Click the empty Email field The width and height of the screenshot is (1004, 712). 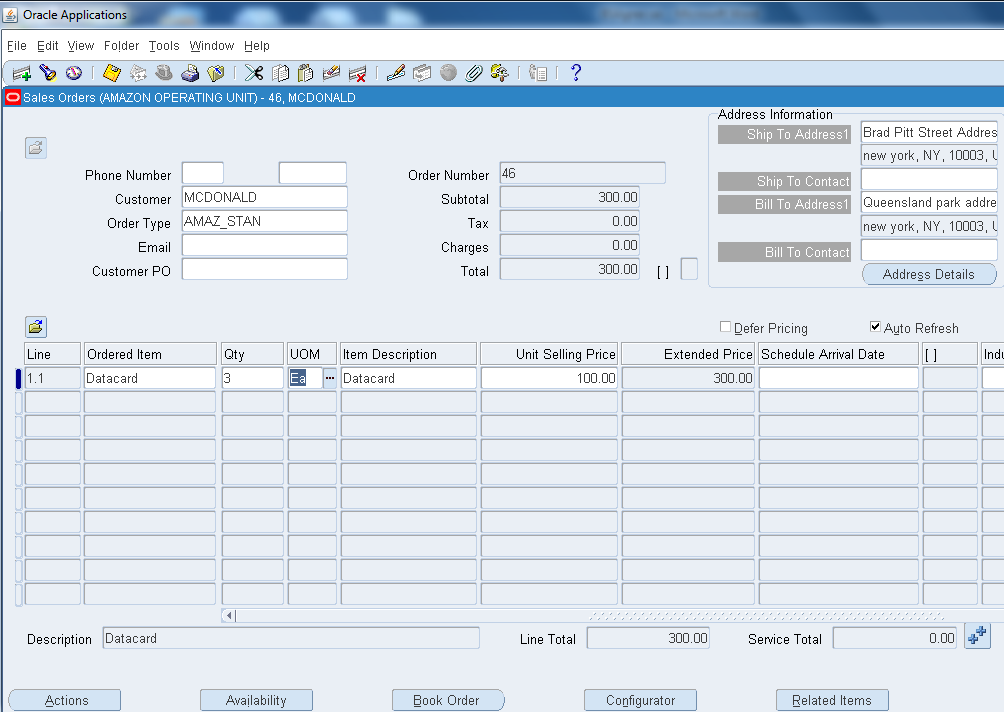click(264, 245)
